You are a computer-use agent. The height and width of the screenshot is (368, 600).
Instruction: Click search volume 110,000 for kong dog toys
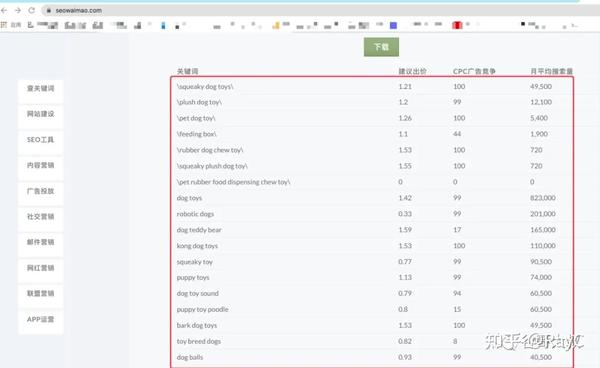click(x=543, y=246)
